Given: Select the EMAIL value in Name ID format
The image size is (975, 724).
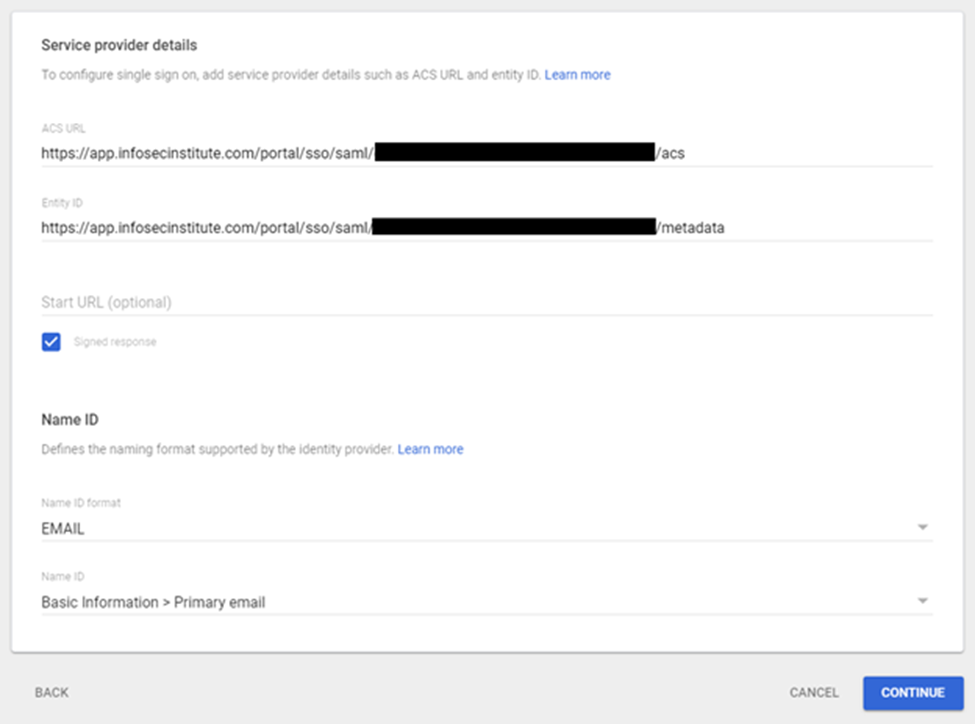Looking at the screenshot, I should pyautogui.click(x=64, y=529).
